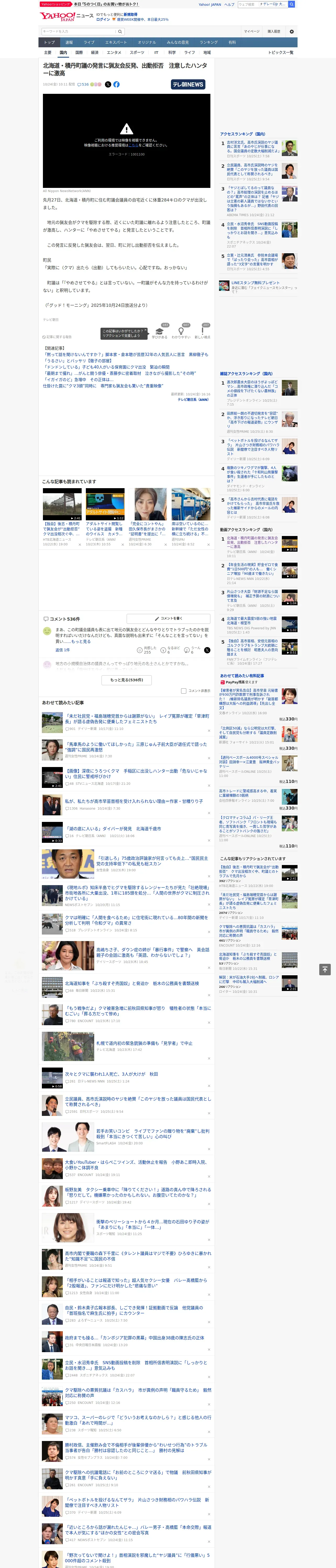Open the 536 comment count icon
The height and width of the screenshot is (1568, 336).
tap(83, 85)
